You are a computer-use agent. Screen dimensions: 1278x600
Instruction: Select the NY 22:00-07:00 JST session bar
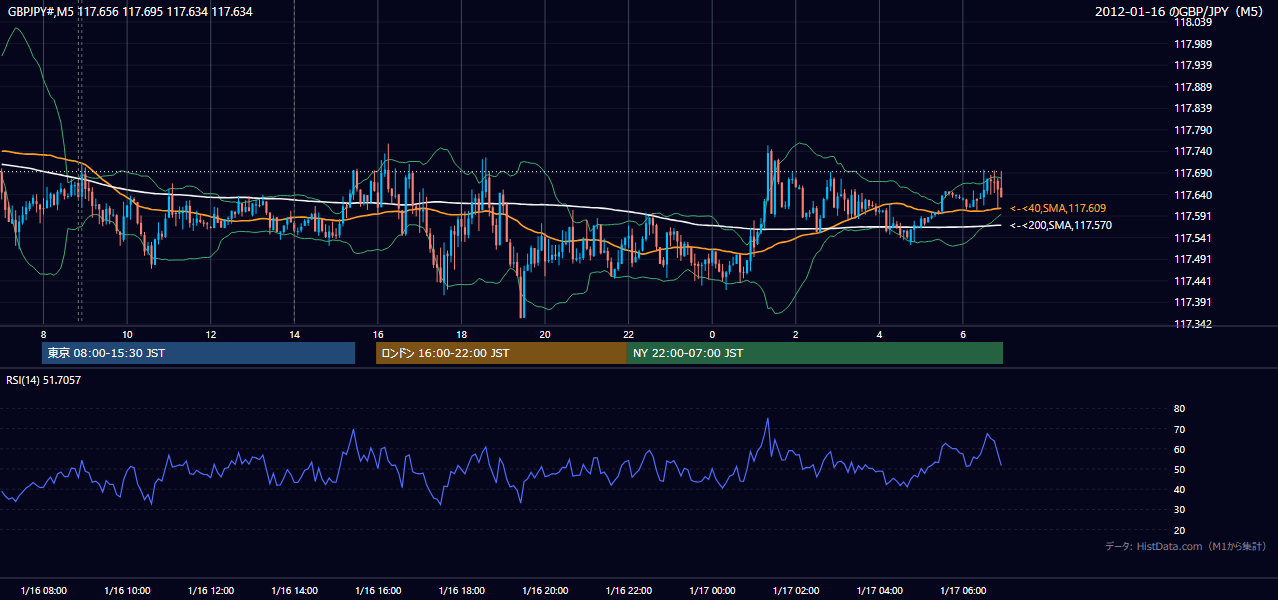pos(815,353)
